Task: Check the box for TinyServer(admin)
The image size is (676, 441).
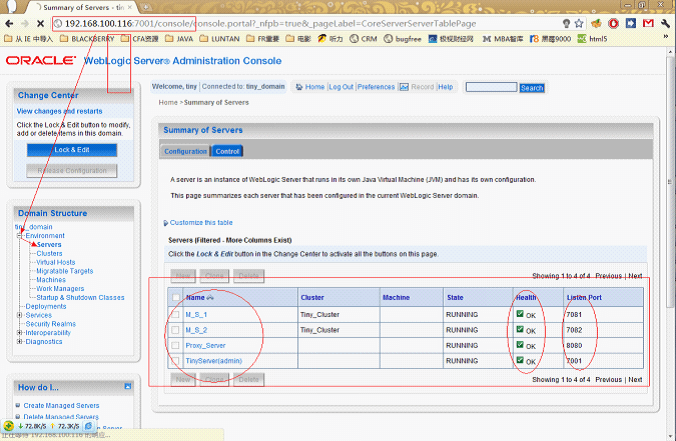Action: (175, 361)
